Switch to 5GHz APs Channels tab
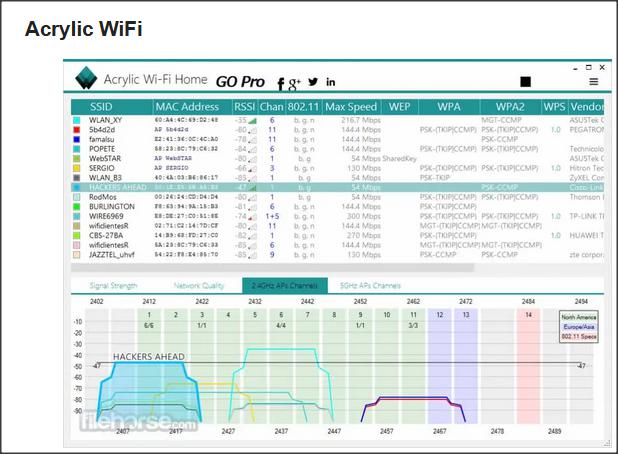The height and width of the screenshot is (454, 618). coord(370,286)
